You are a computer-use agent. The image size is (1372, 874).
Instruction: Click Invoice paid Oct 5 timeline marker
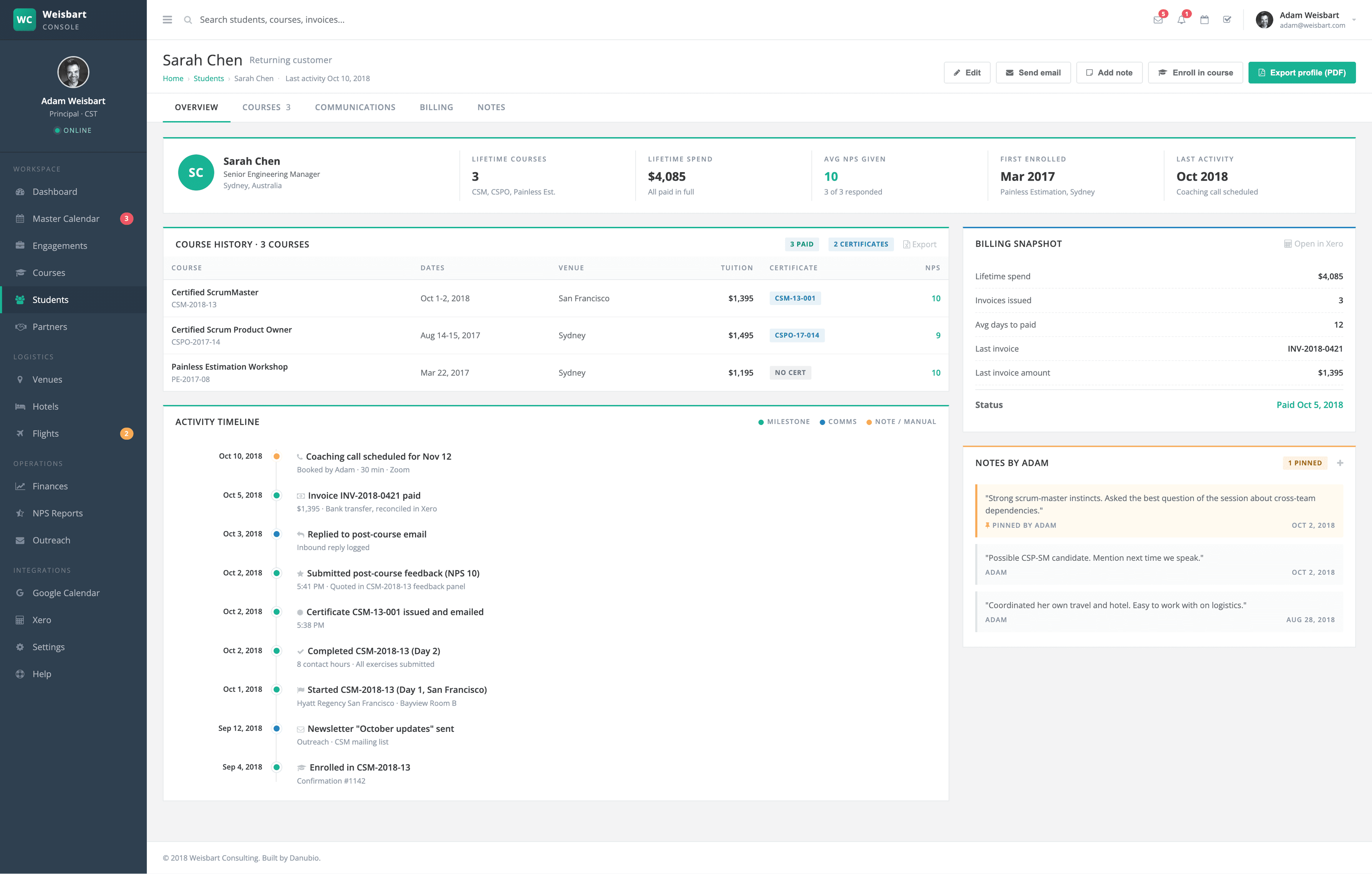[x=276, y=495]
